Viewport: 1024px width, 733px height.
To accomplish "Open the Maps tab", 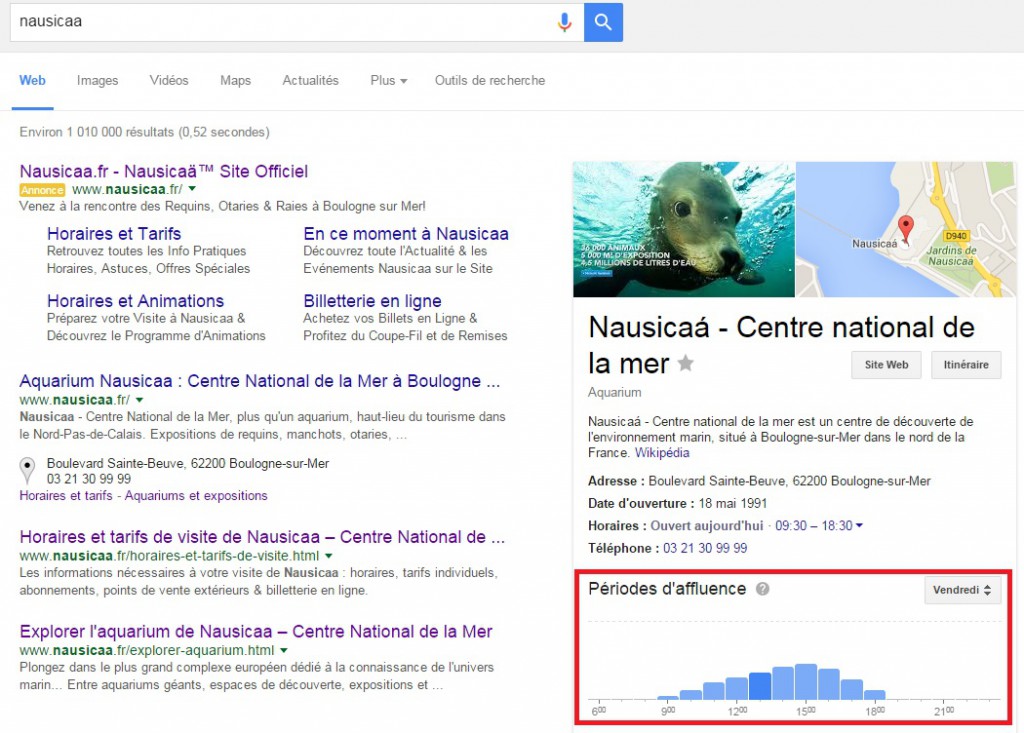I will pyautogui.click(x=235, y=80).
